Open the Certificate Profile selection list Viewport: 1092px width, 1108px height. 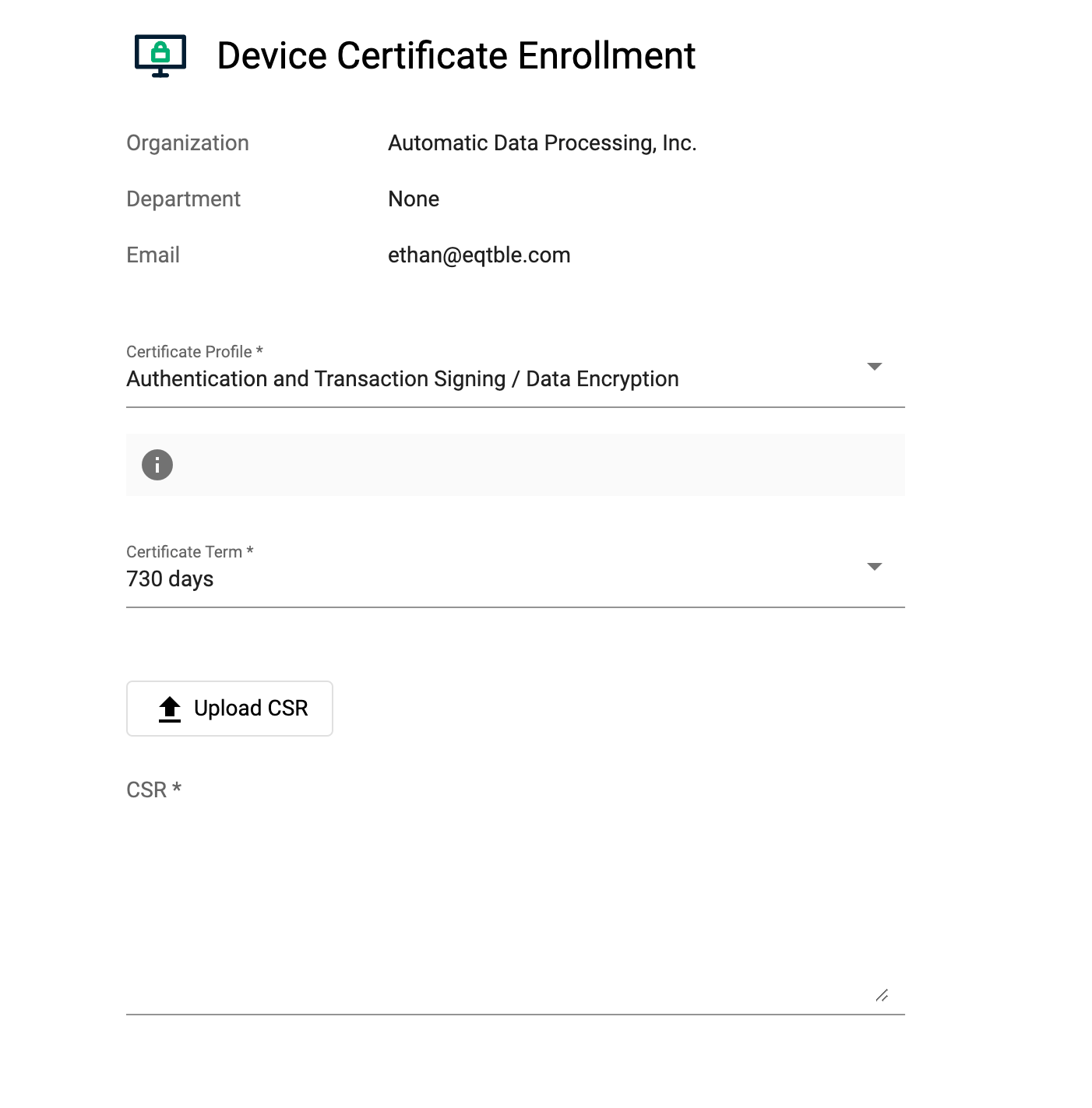click(514, 378)
